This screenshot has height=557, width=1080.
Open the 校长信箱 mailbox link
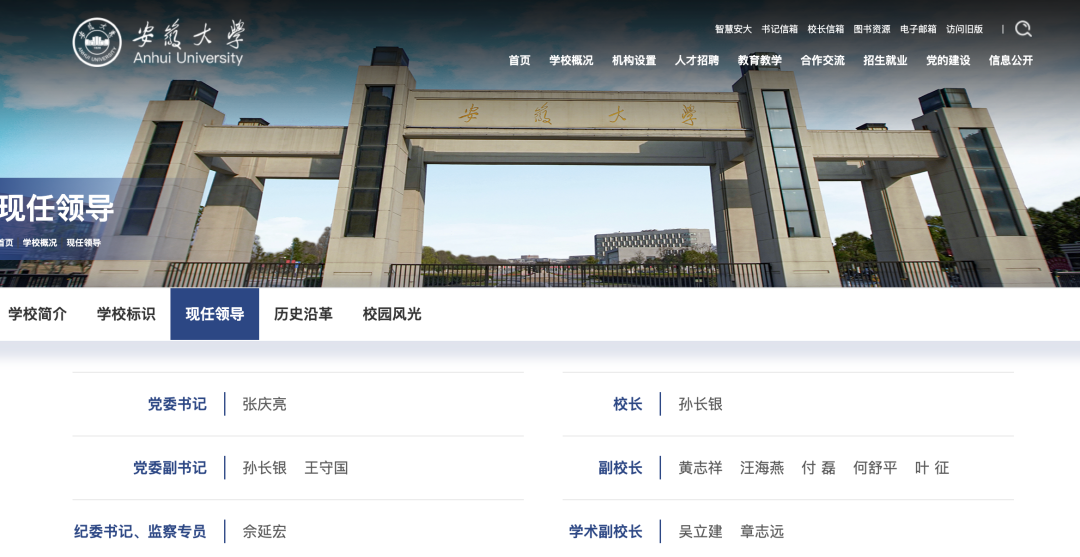825,29
